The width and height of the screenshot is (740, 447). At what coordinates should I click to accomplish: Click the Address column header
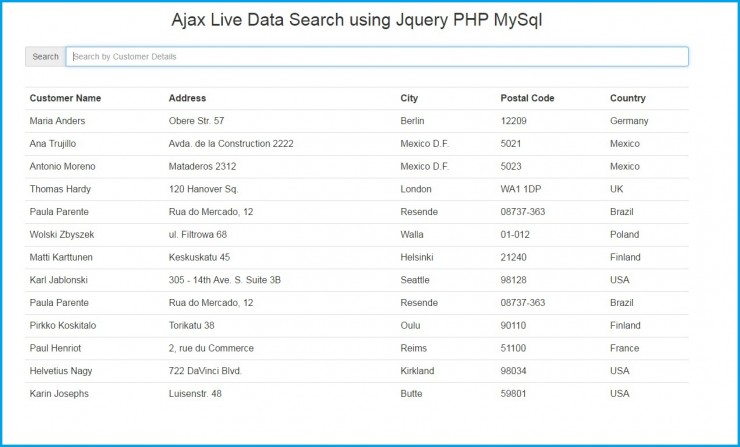click(x=187, y=98)
